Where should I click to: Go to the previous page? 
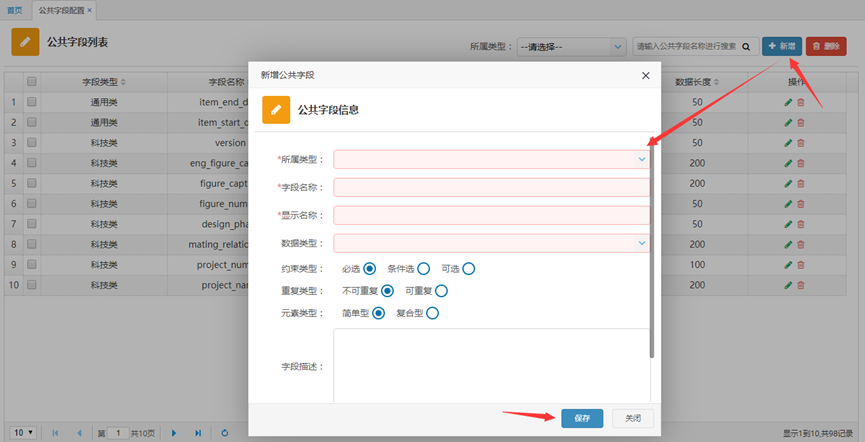click(x=79, y=433)
